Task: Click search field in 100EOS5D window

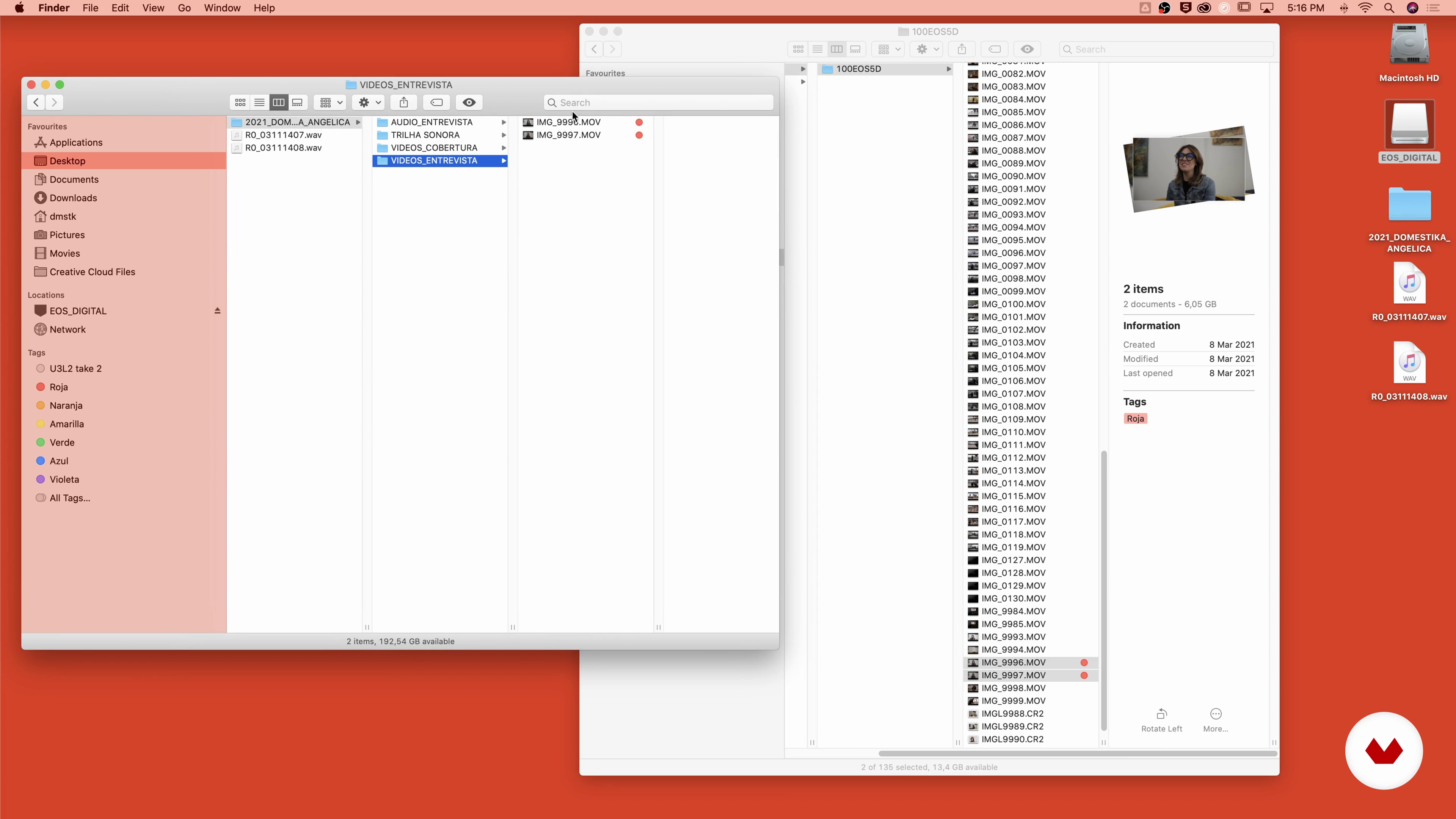Action: coord(1166,49)
